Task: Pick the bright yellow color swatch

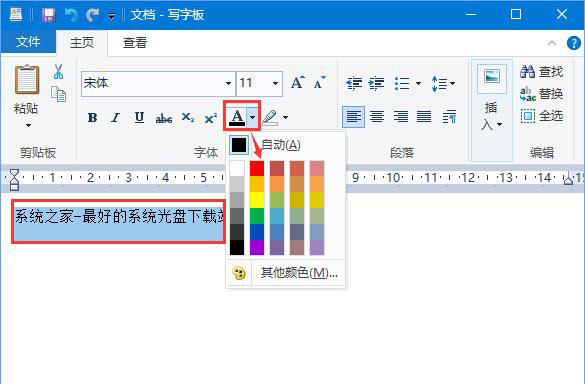Action: tap(257, 200)
